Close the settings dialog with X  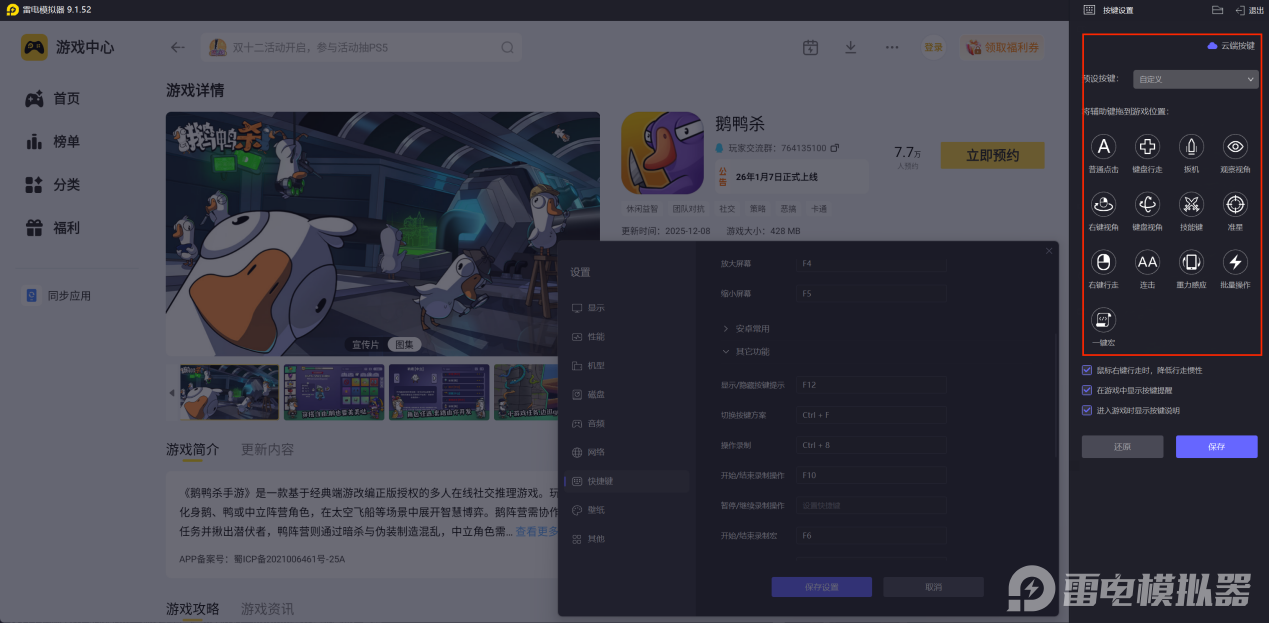pyautogui.click(x=1049, y=251)
